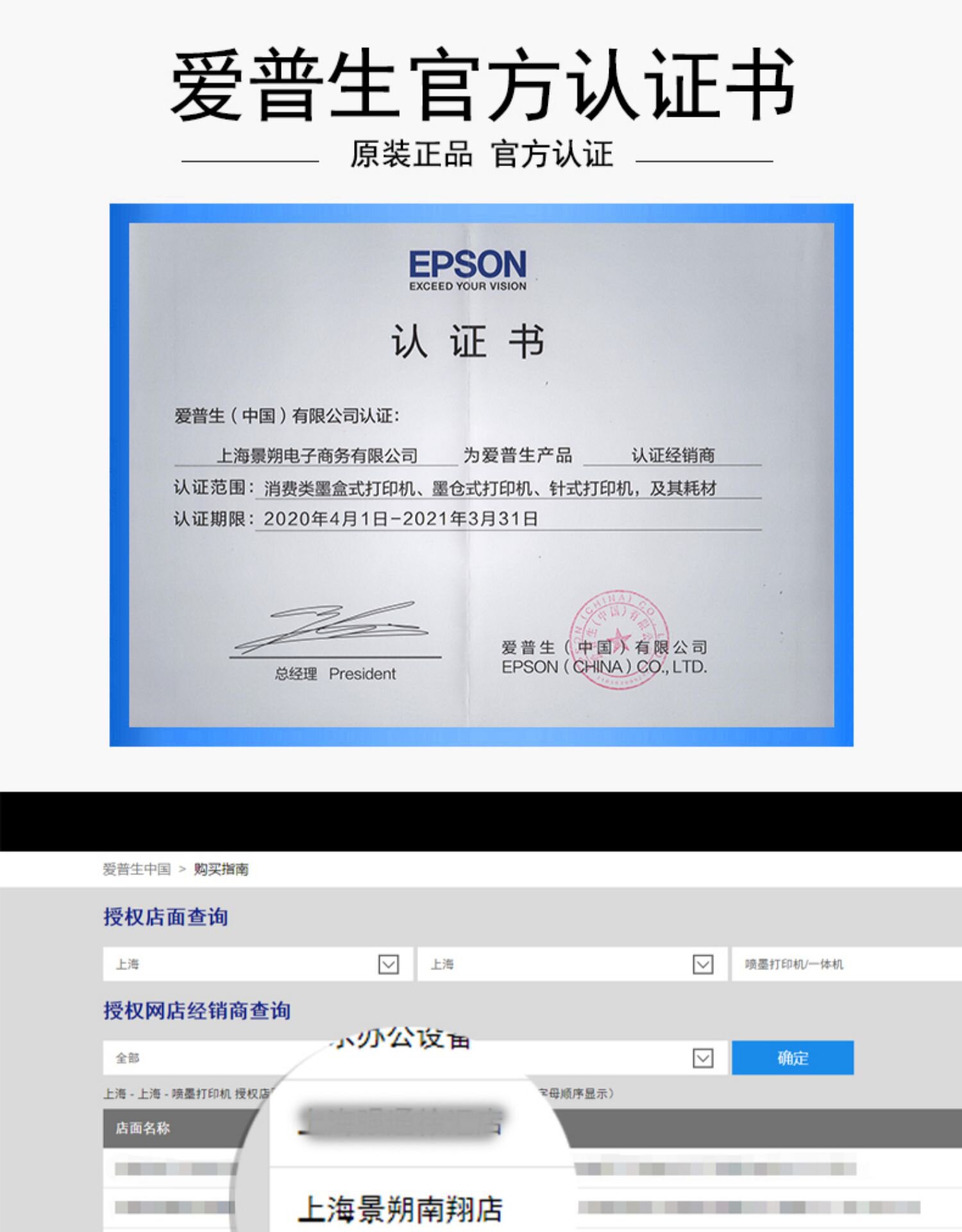Go to 爱普生中国 in the breadcrumb
Image resolution: width=962 pixels, height=1232 pixels.
click(137, 869)
